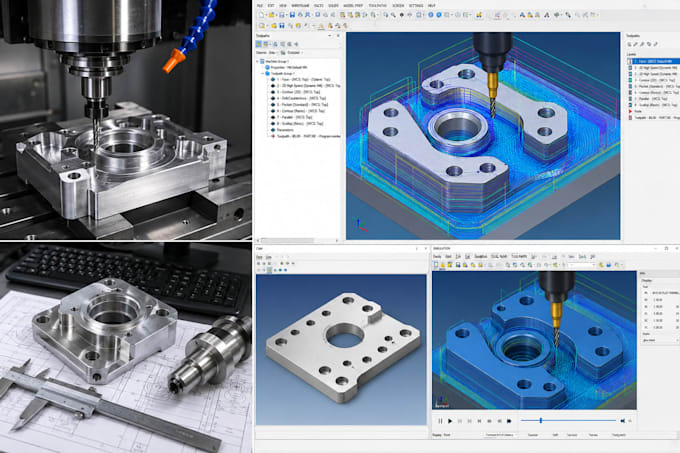Open the VIEW menu

[x=283, y=6]
